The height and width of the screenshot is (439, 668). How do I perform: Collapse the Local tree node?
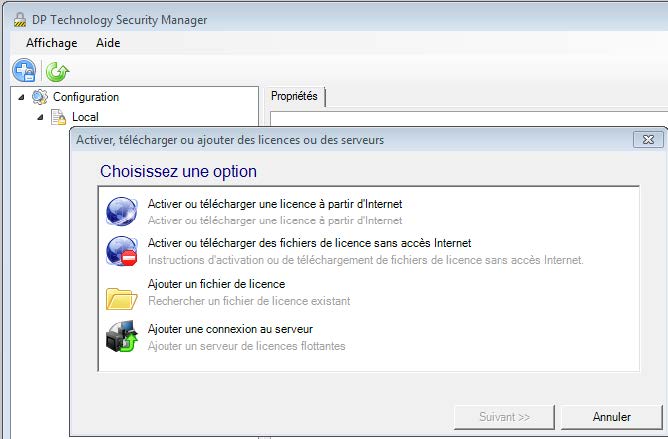click(40, 117)
